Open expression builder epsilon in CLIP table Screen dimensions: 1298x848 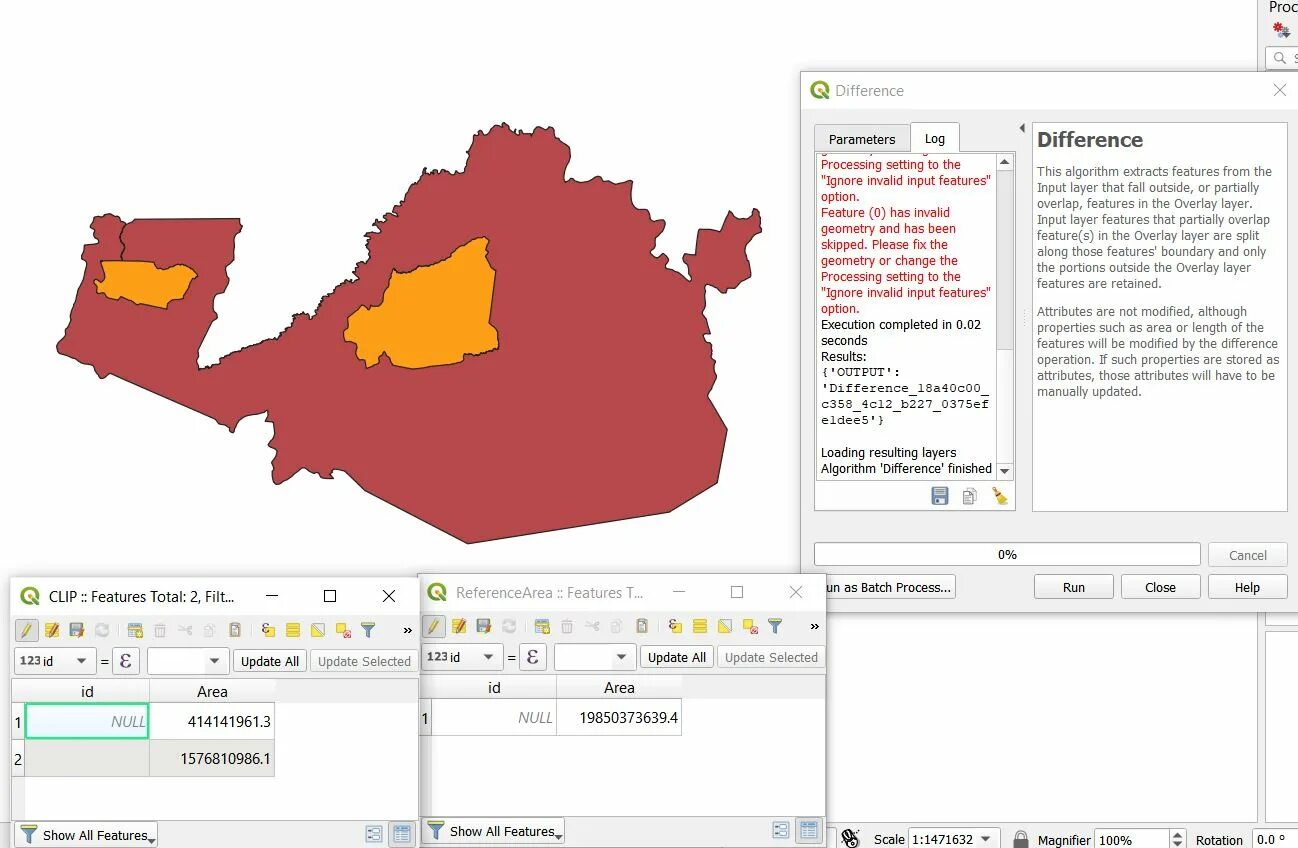click(125, 661)
